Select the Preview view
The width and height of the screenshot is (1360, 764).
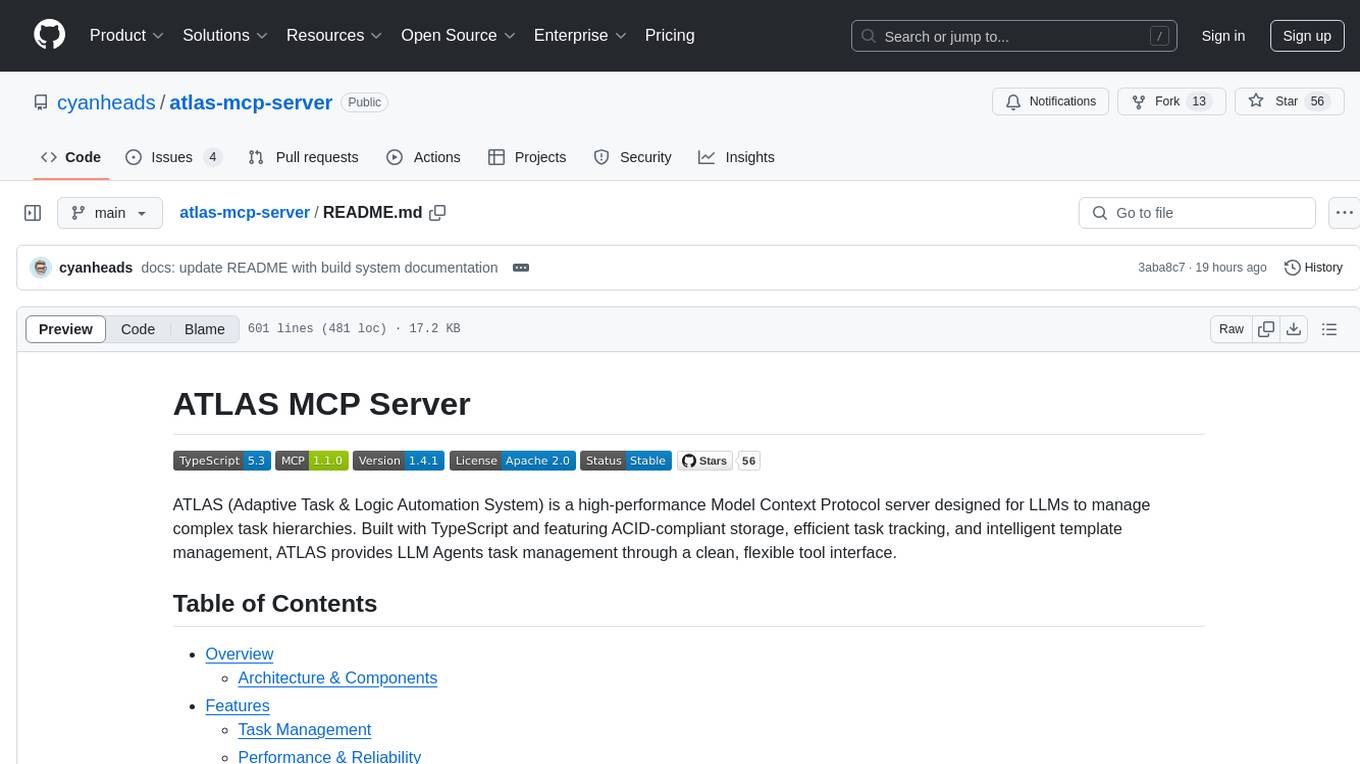66,329
